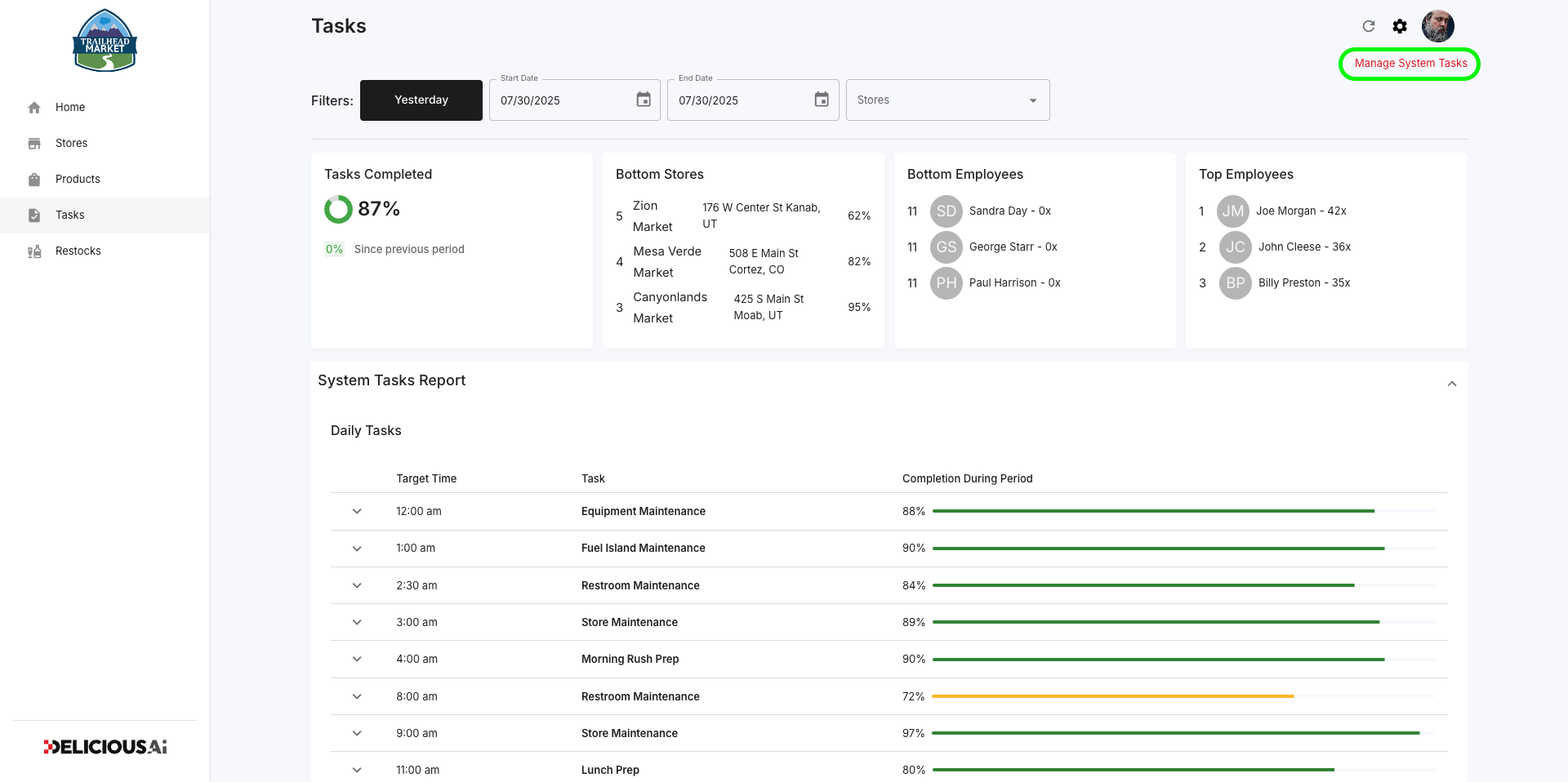1568x782 pixels.
Task: Click the Trailhead Market logo
Action: tap(105, 41)
